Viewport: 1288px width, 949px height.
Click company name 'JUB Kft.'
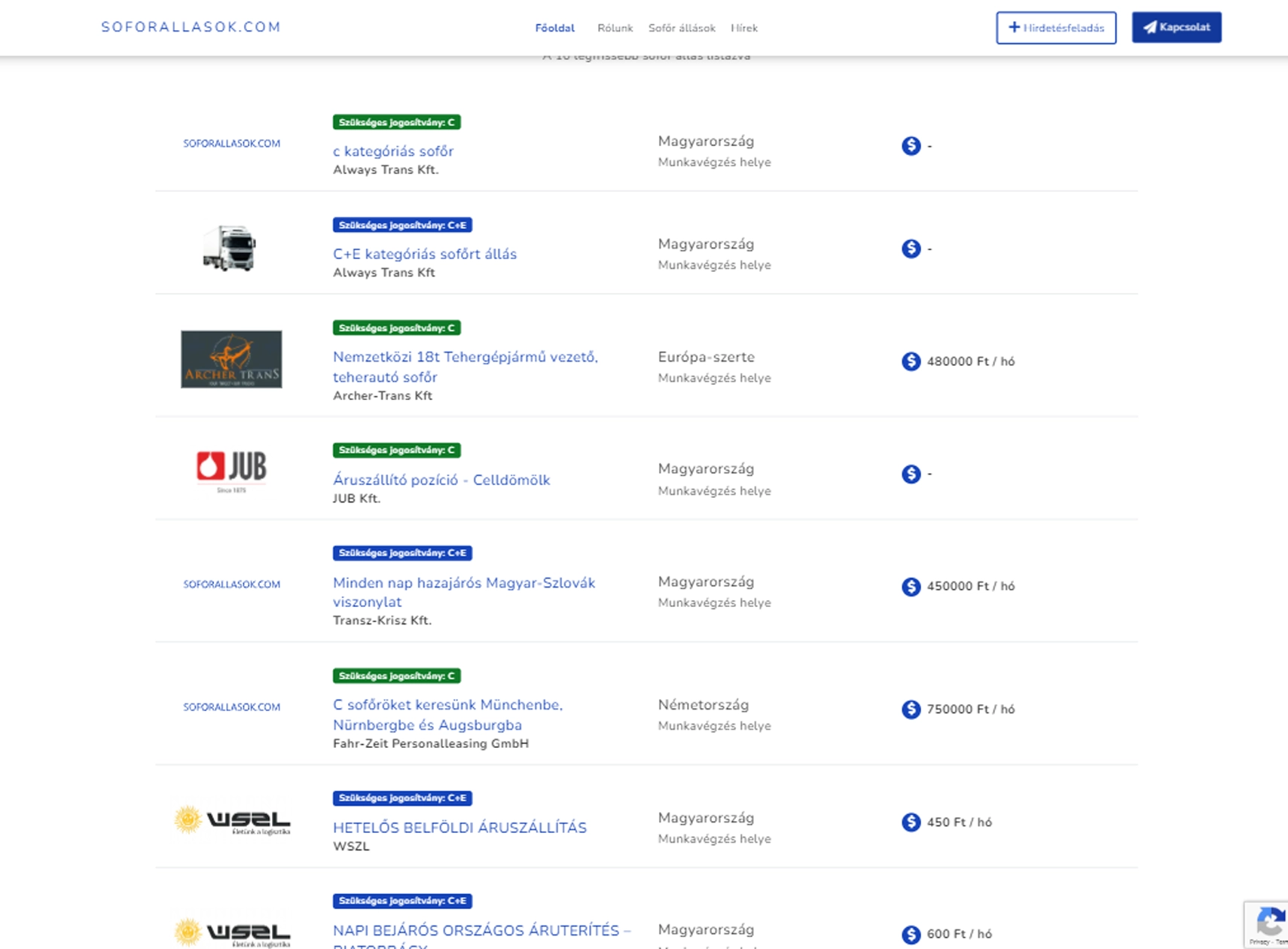pyautogui.click(x=356, y=499)
